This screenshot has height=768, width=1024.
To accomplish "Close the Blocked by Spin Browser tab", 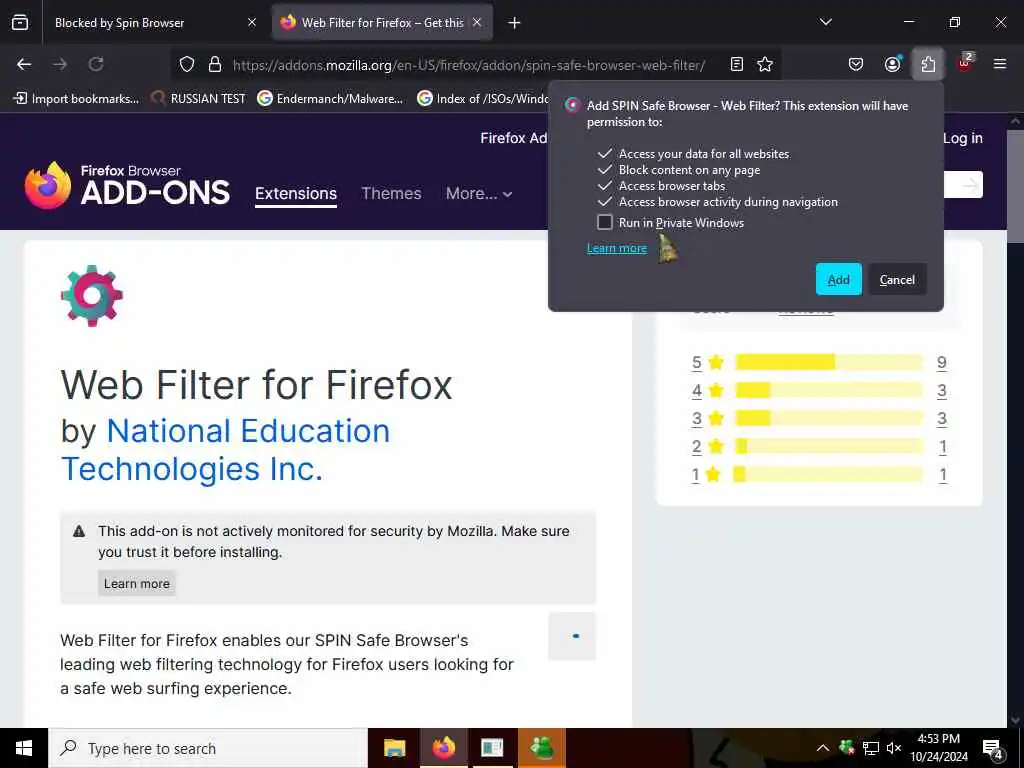I will (x=252, y=22).
